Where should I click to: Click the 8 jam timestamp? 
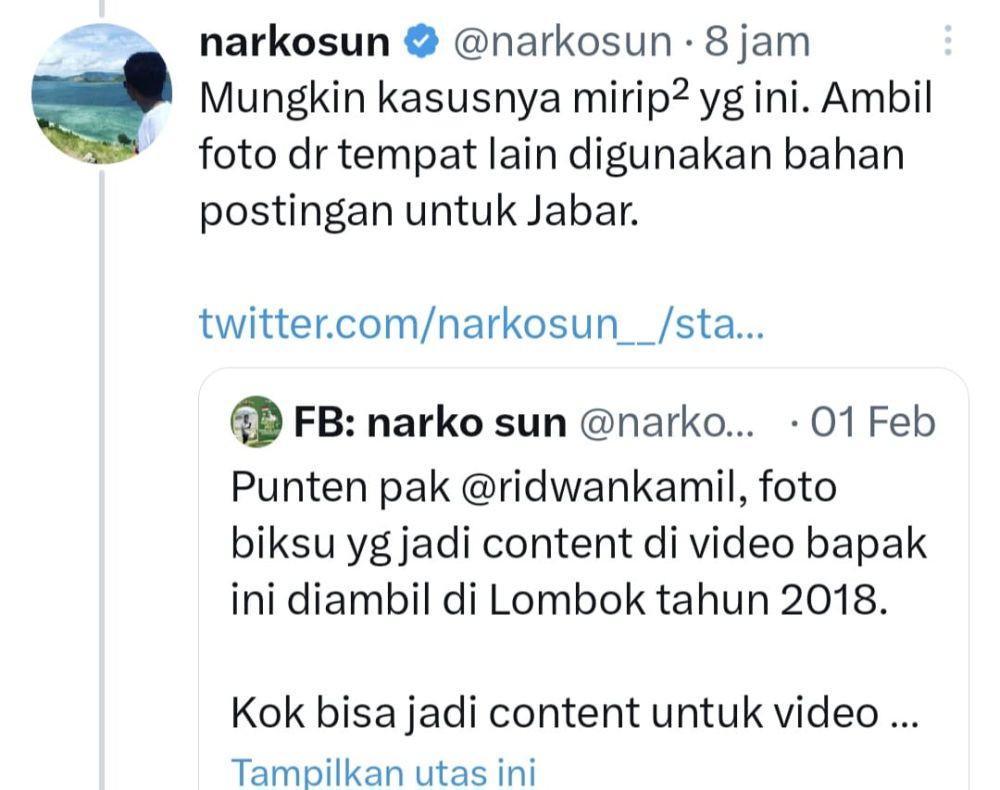coord(757,42)
